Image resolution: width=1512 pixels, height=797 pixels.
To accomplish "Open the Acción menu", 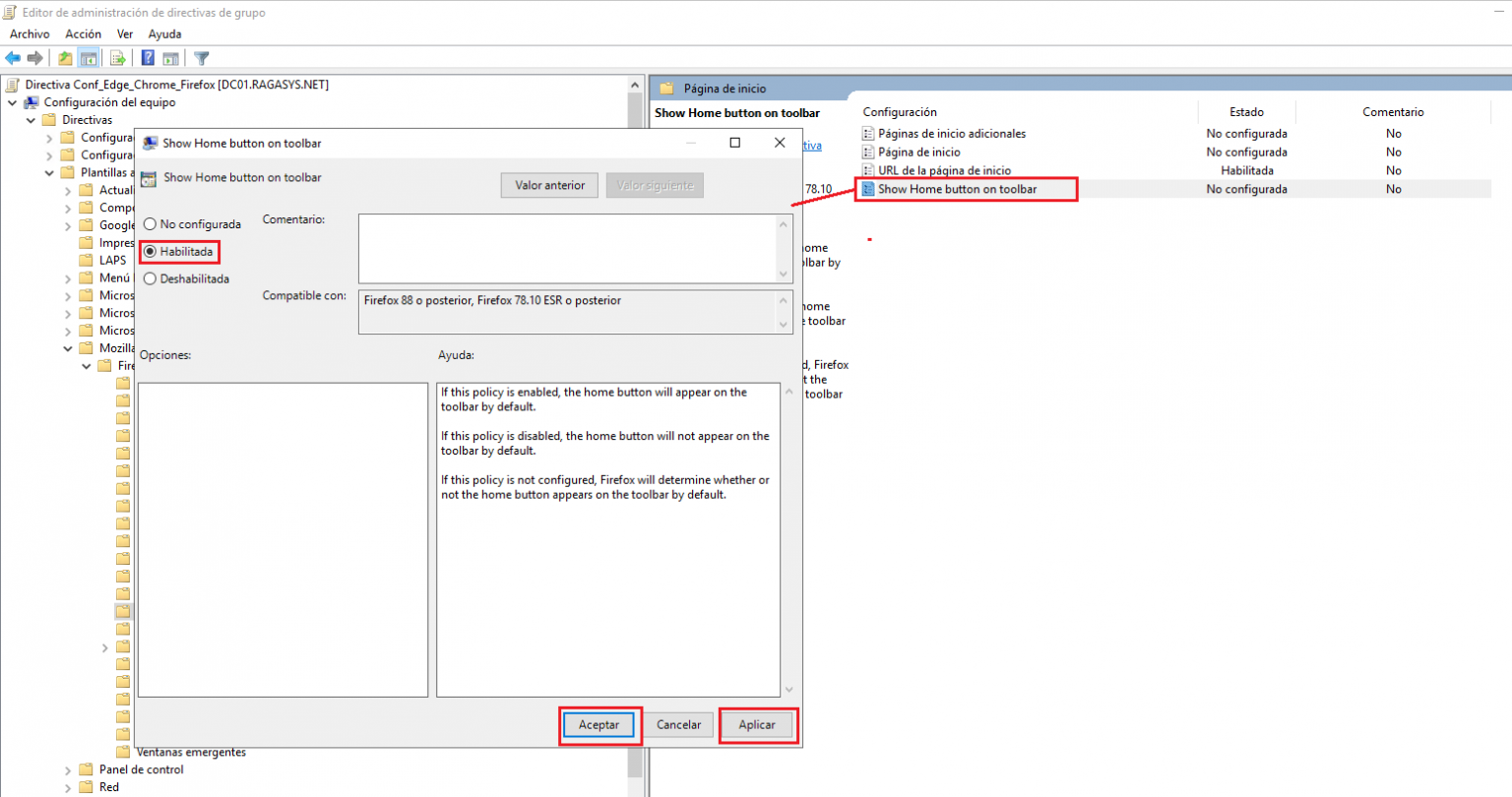I will point(83,33).
